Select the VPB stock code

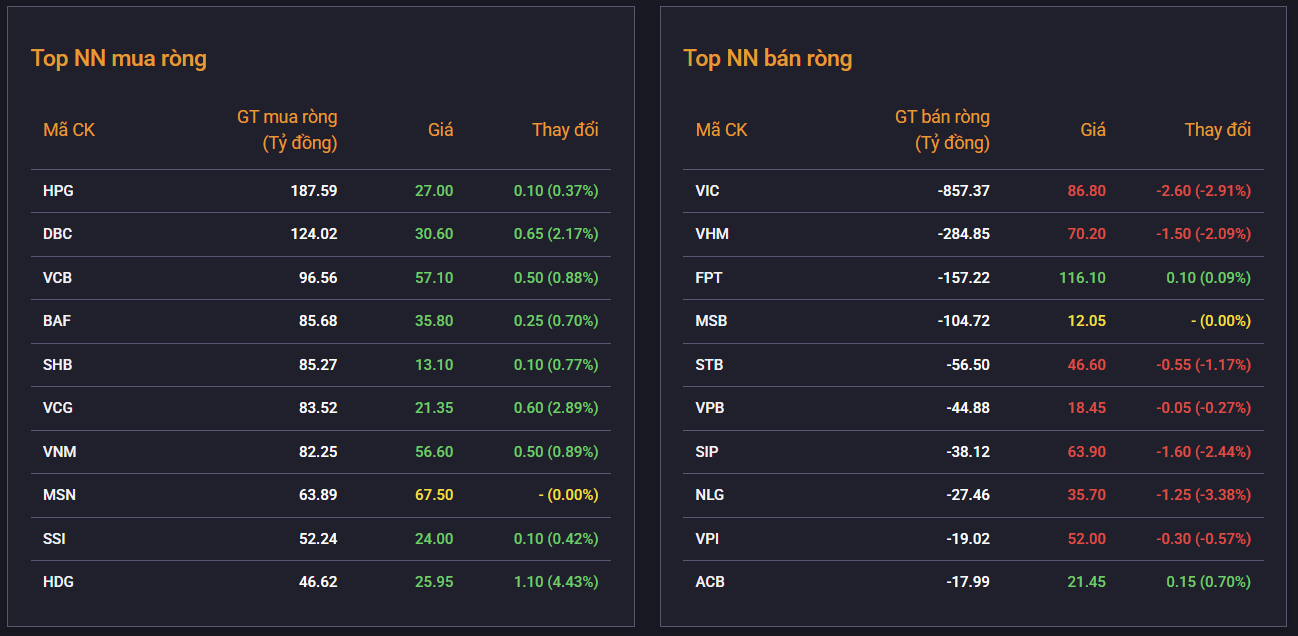click(710, 408)
